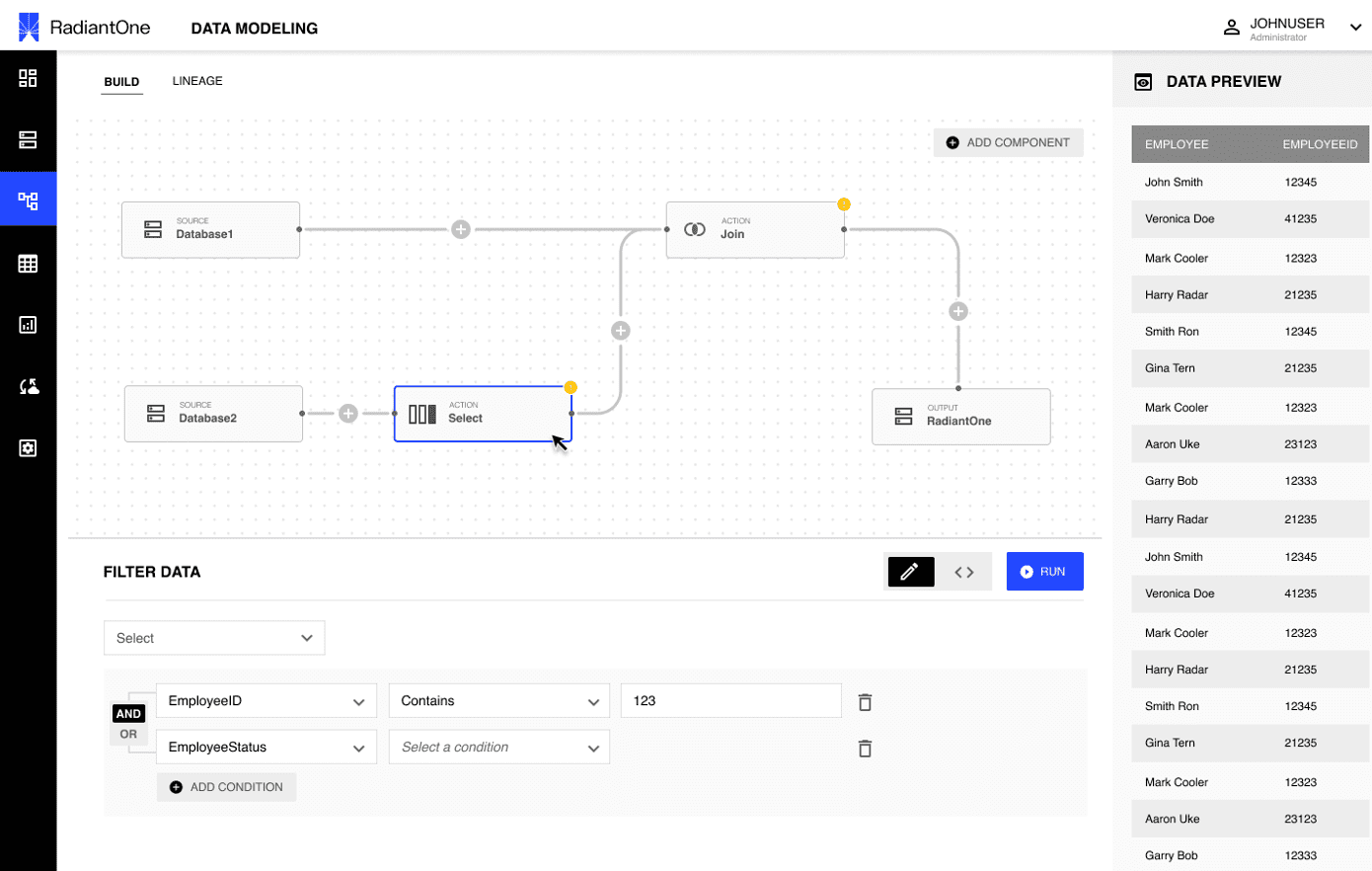Add node between Select and Join
The height and width of the screenshot is (871, 1372).
620,330
